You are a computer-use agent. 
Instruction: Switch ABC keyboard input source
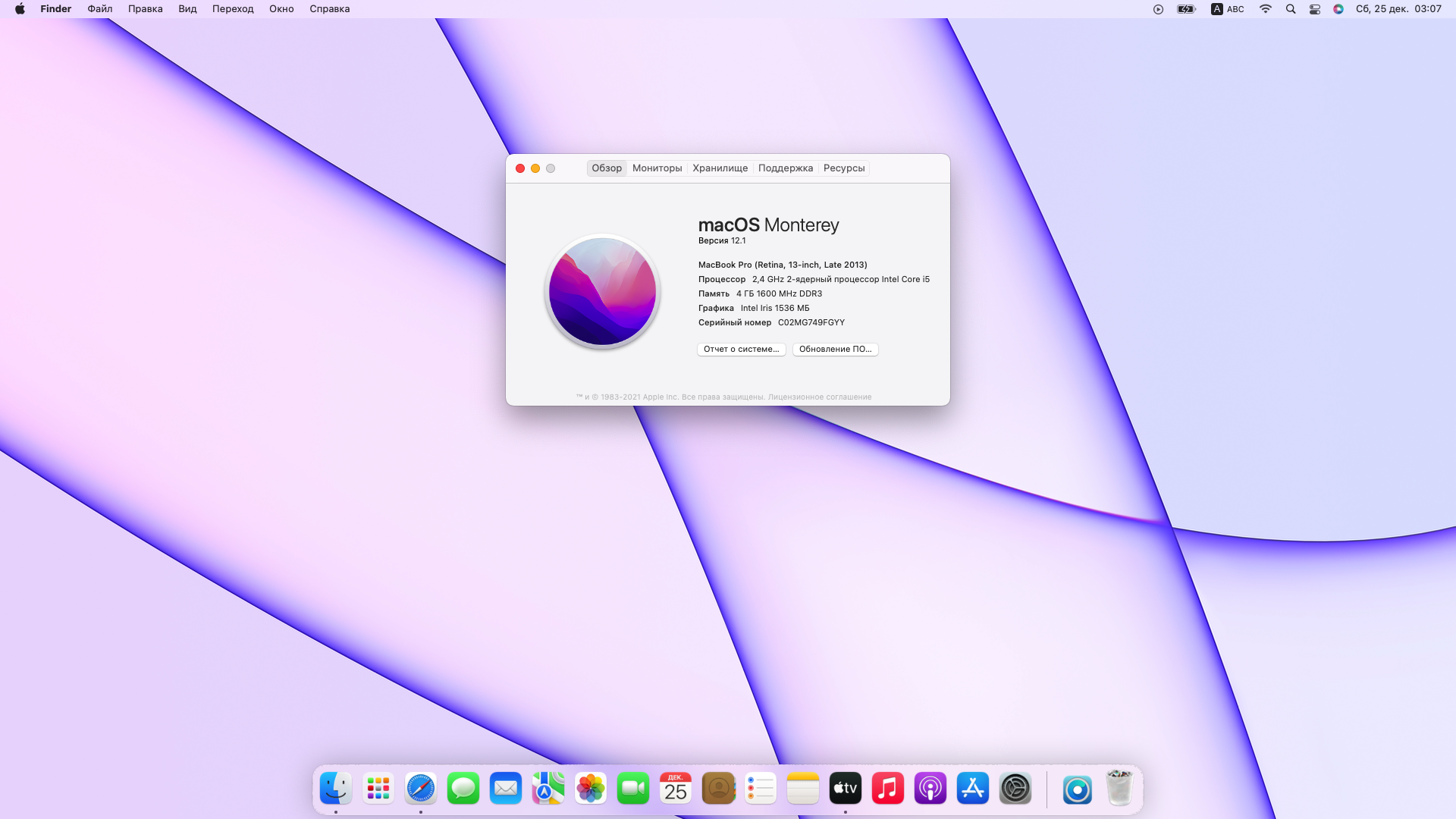[1227, 9]
